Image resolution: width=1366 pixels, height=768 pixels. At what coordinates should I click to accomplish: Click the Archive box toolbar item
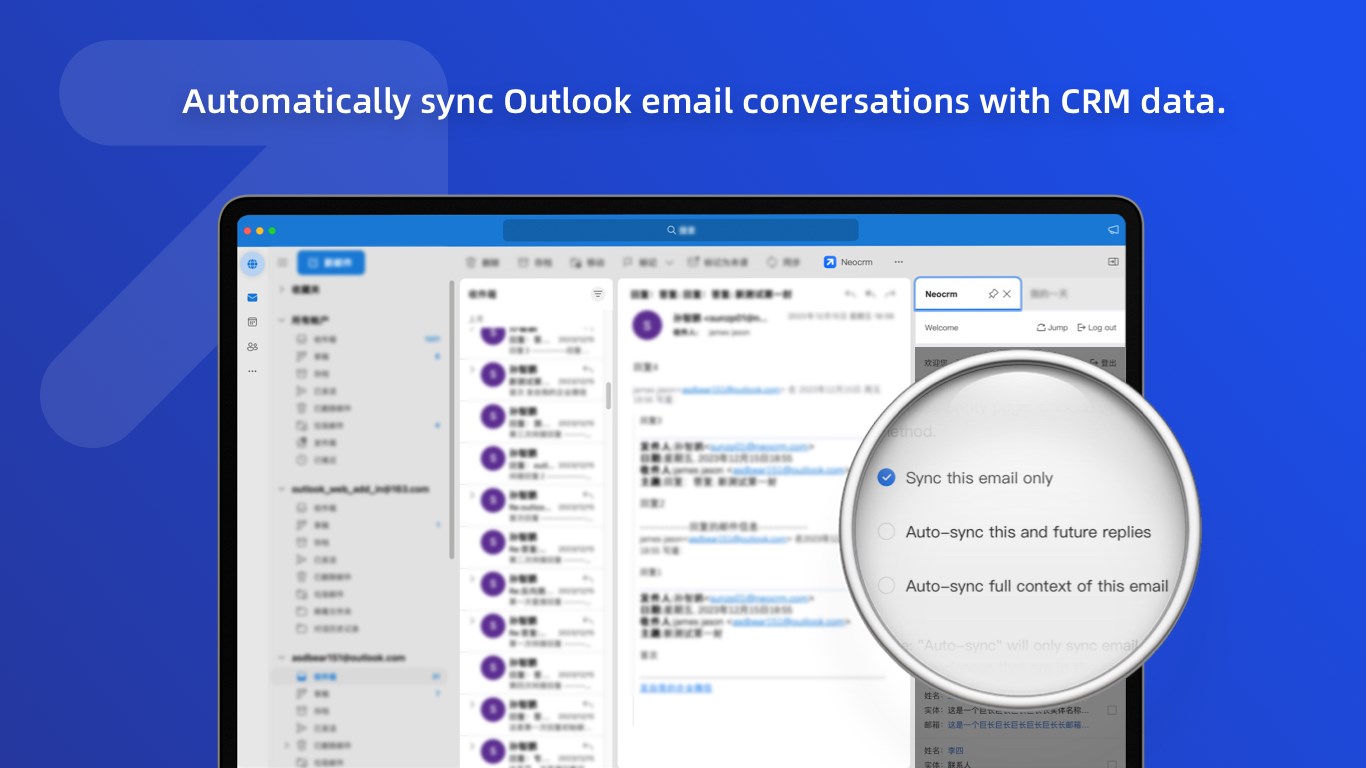[x=535, y=262]
